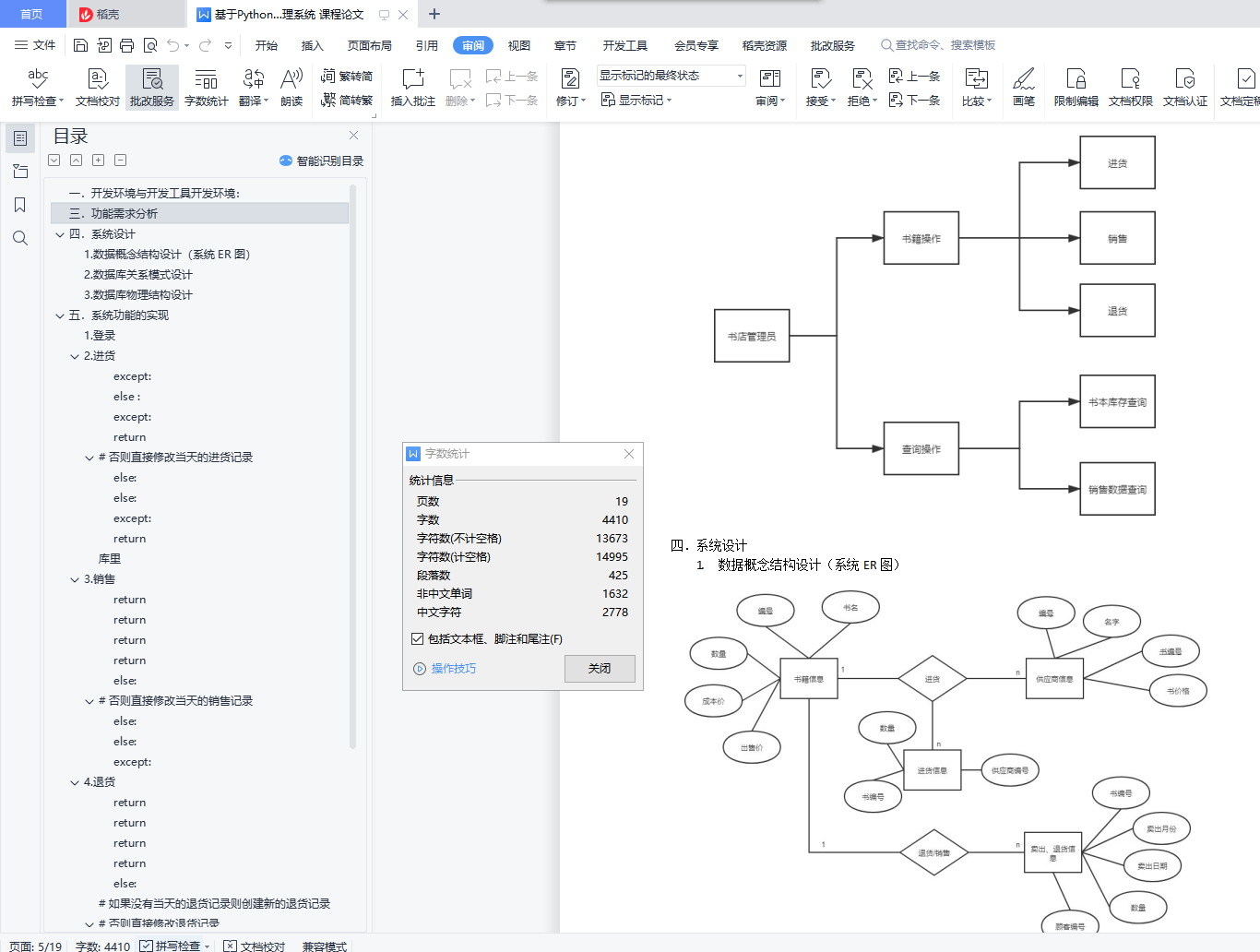
Task: Click the minus collapse icon under 目录
Action: pyautogui.click(x=120, y=161)
